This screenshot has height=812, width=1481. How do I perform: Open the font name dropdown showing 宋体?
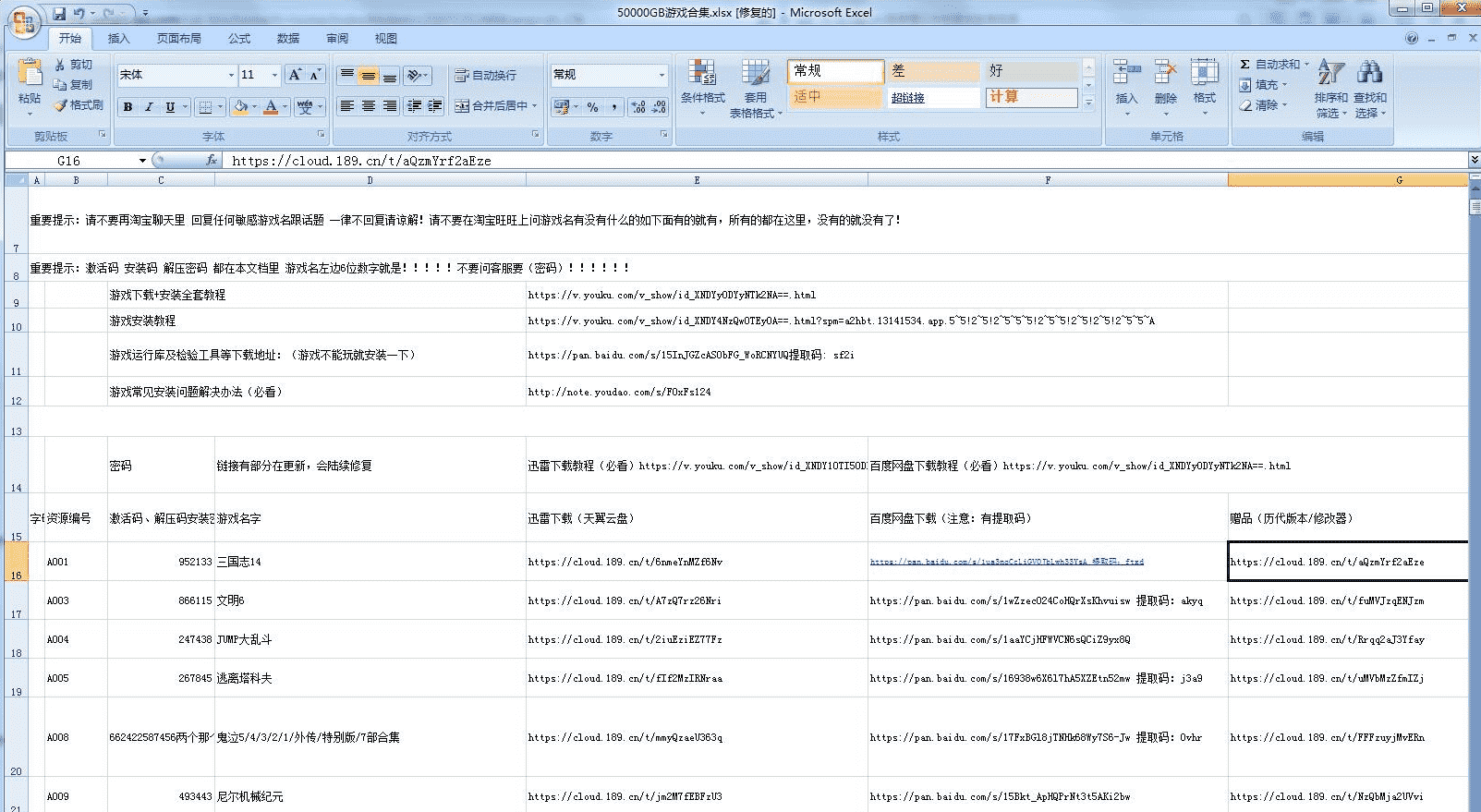click(x=231, y=75)
